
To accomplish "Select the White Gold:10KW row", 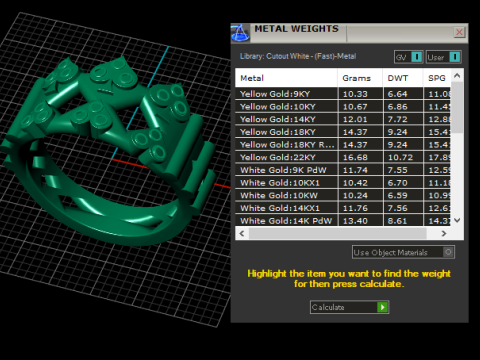I will (343, 195).
